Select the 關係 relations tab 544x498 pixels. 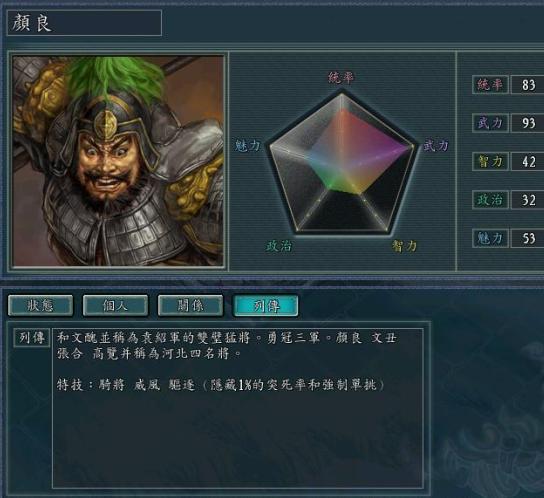(x=190, y=305)
